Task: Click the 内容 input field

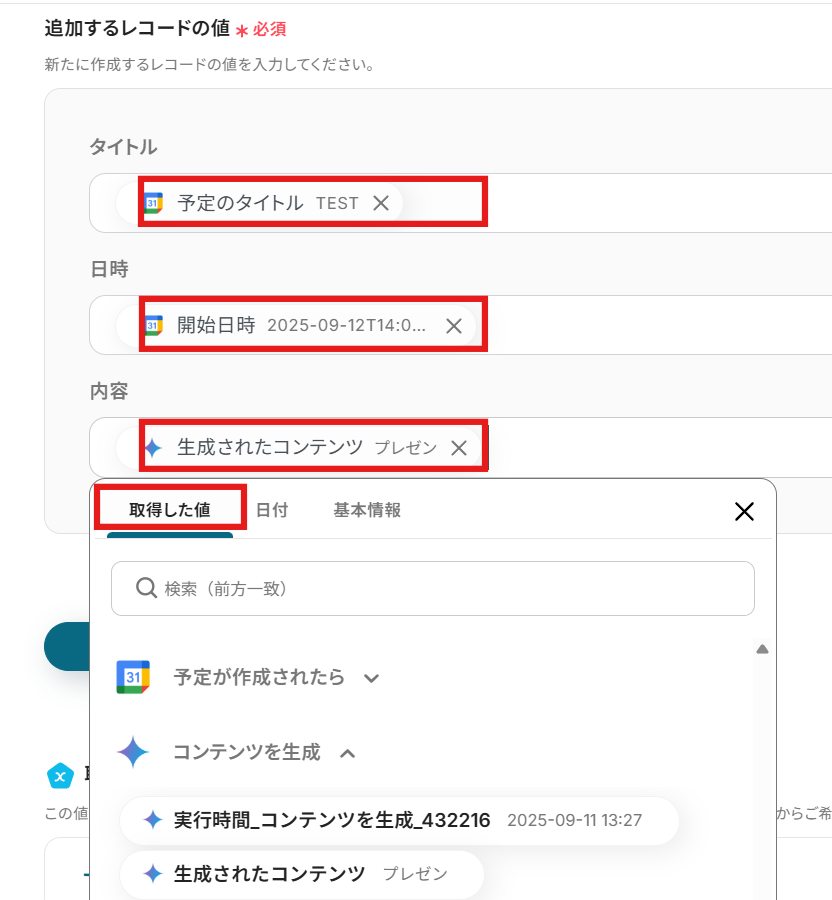Action: tap(461, 448)
